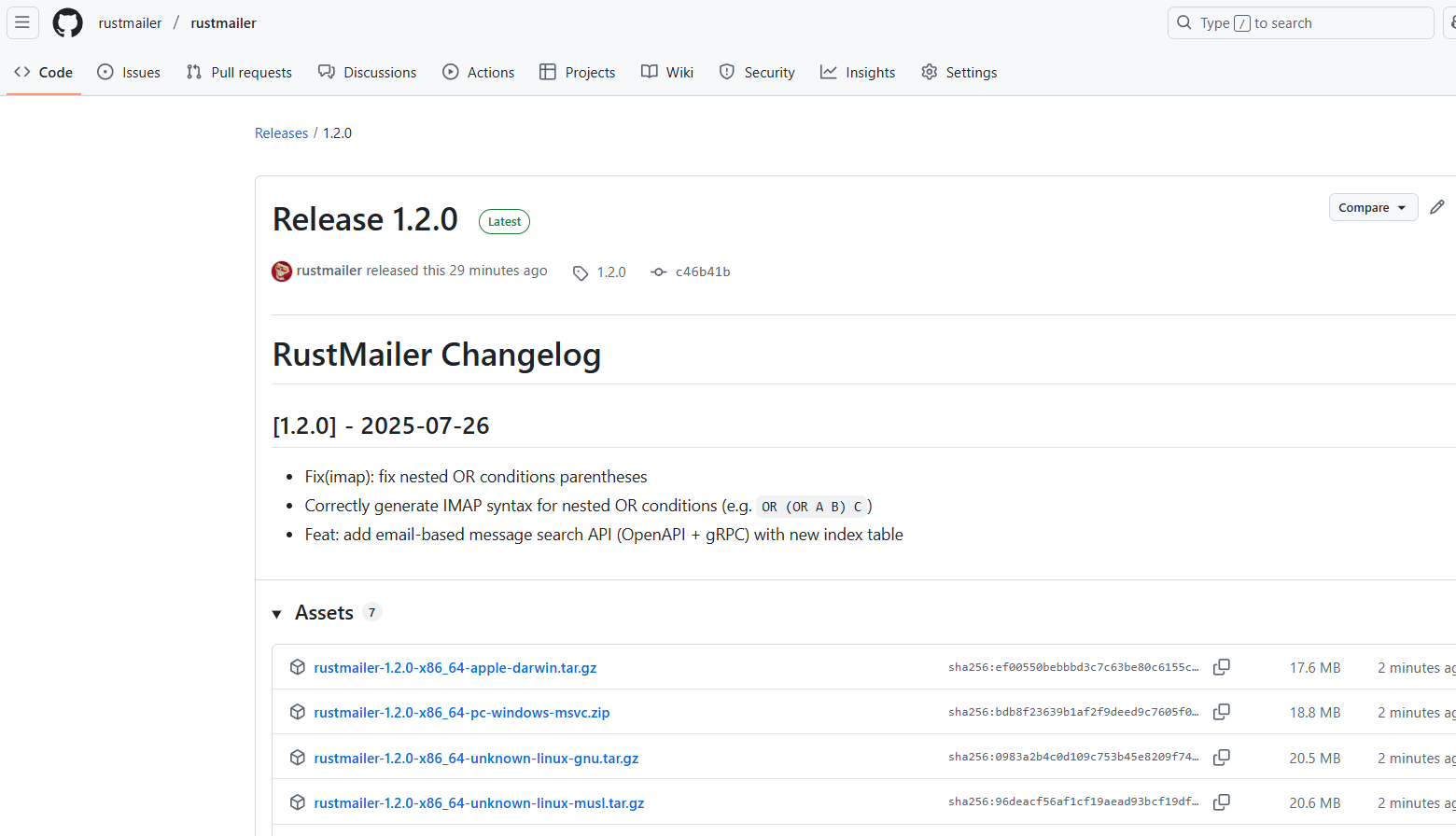
Task: Copy the sha256 for linux-gnu asset
Action: (1221, 758)
